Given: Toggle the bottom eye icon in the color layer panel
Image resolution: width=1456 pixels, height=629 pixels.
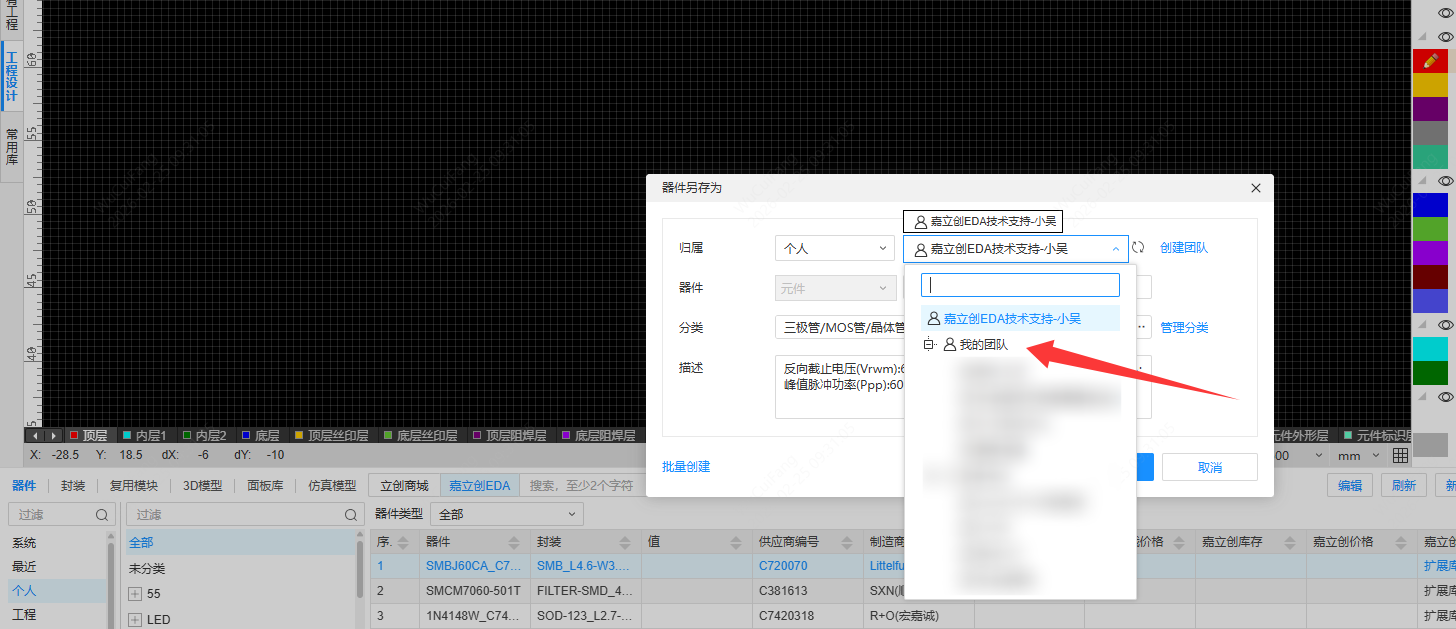Looking at the screenshot, I should click(x=1446, y=398).
